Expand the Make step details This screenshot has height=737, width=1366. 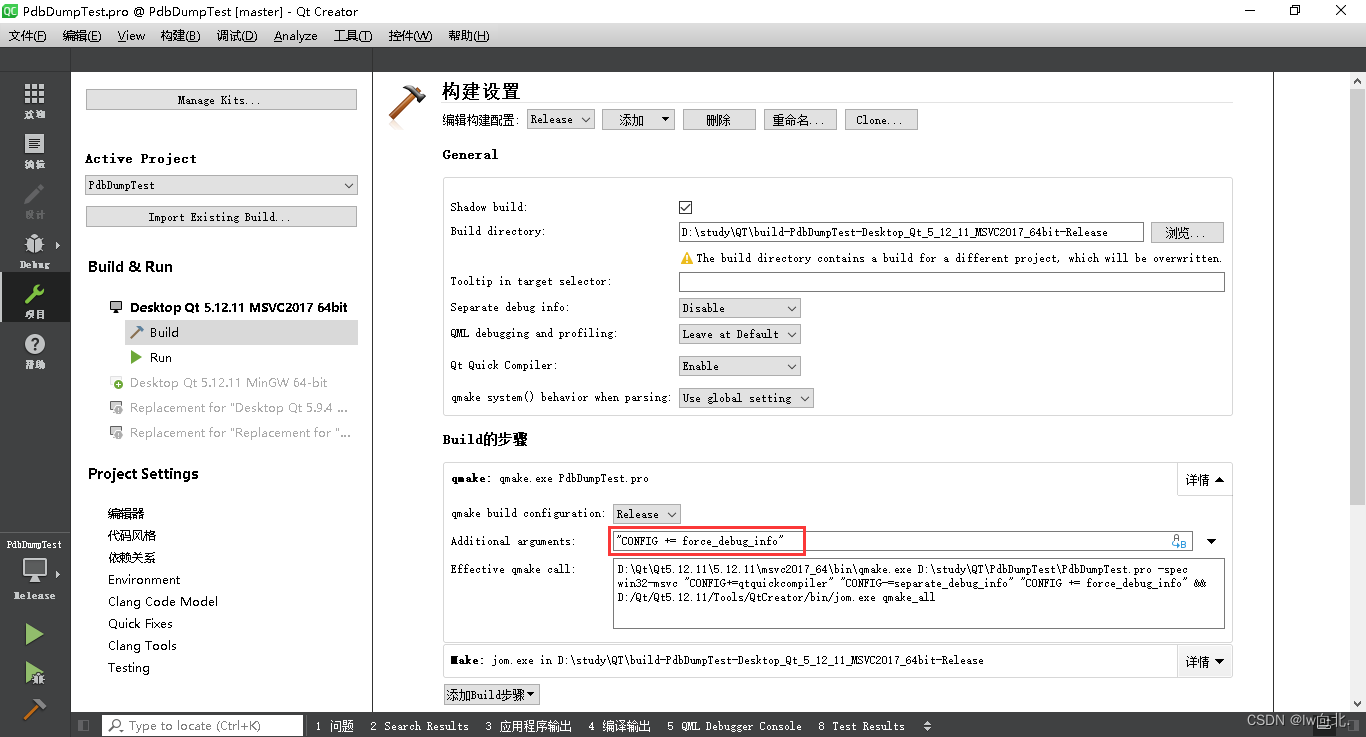click(1204, 661)
